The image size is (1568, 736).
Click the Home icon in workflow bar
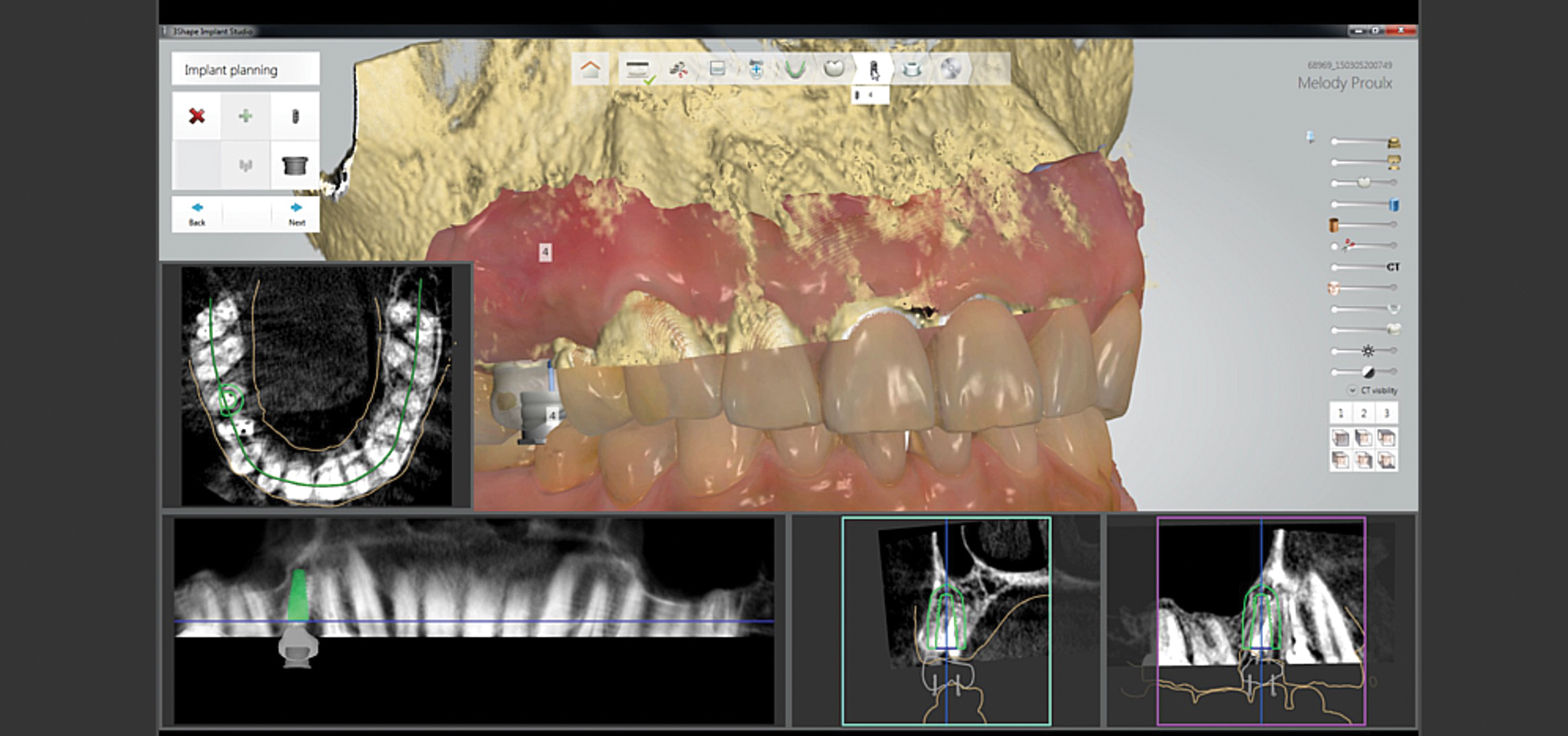tap(590, 69)
